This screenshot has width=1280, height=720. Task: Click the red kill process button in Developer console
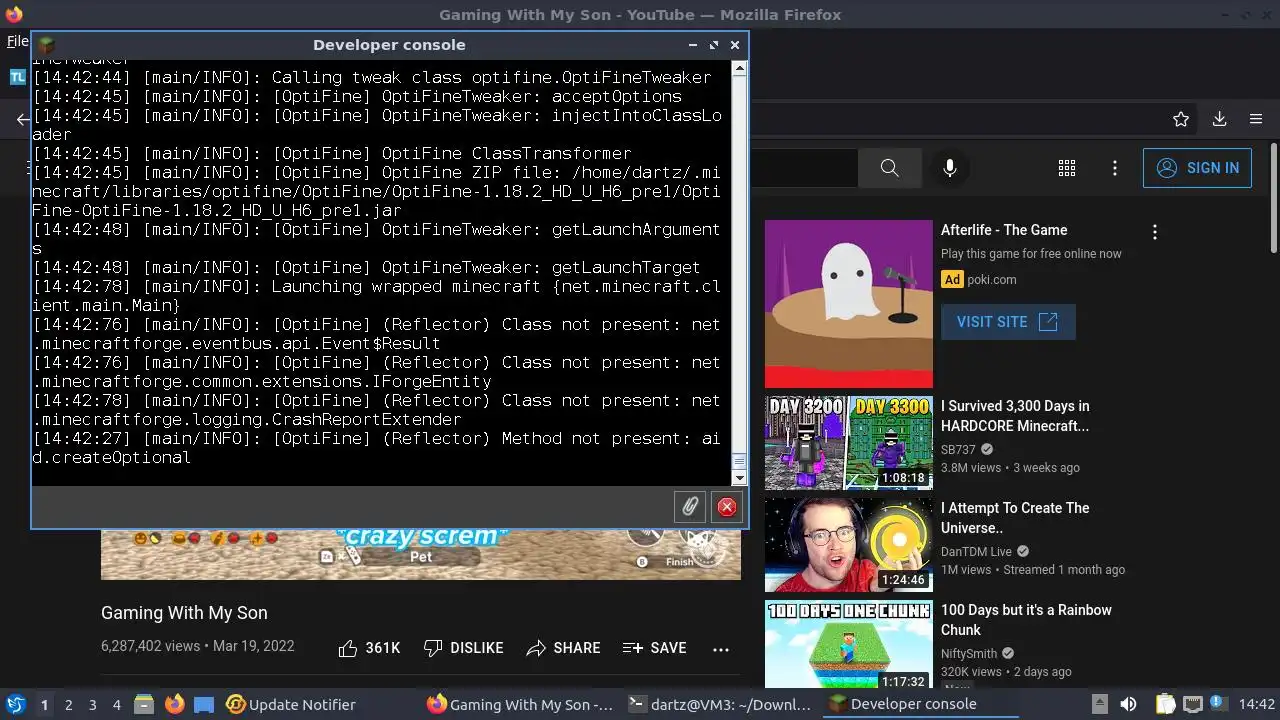[727, 507]
